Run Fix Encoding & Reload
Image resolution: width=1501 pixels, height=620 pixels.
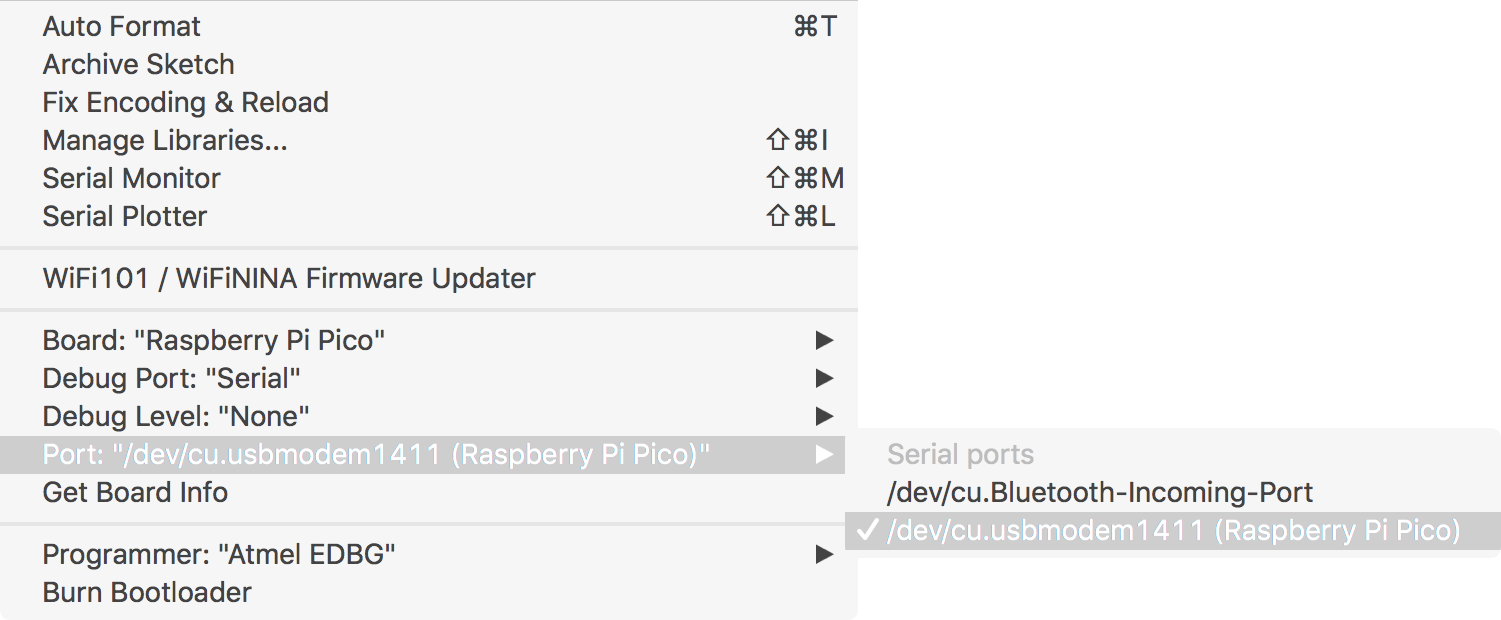(x=184, y=102)
